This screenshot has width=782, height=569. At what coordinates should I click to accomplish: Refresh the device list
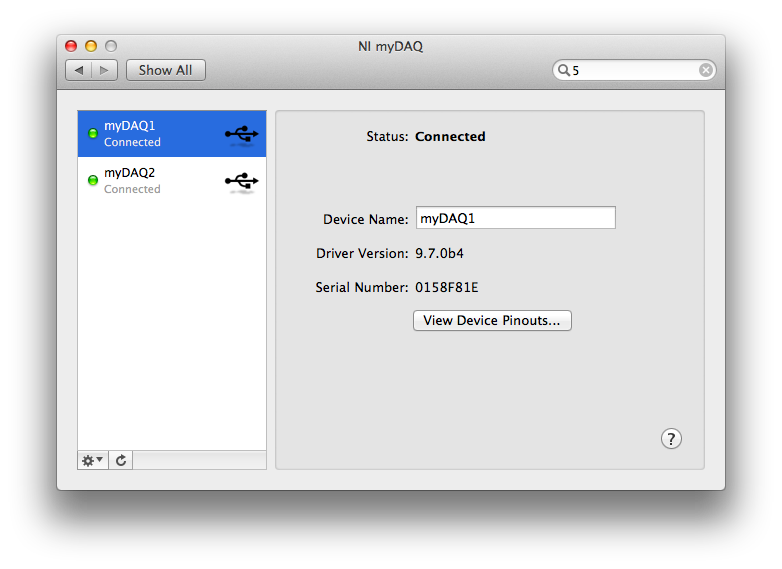(x=121, y=460)
